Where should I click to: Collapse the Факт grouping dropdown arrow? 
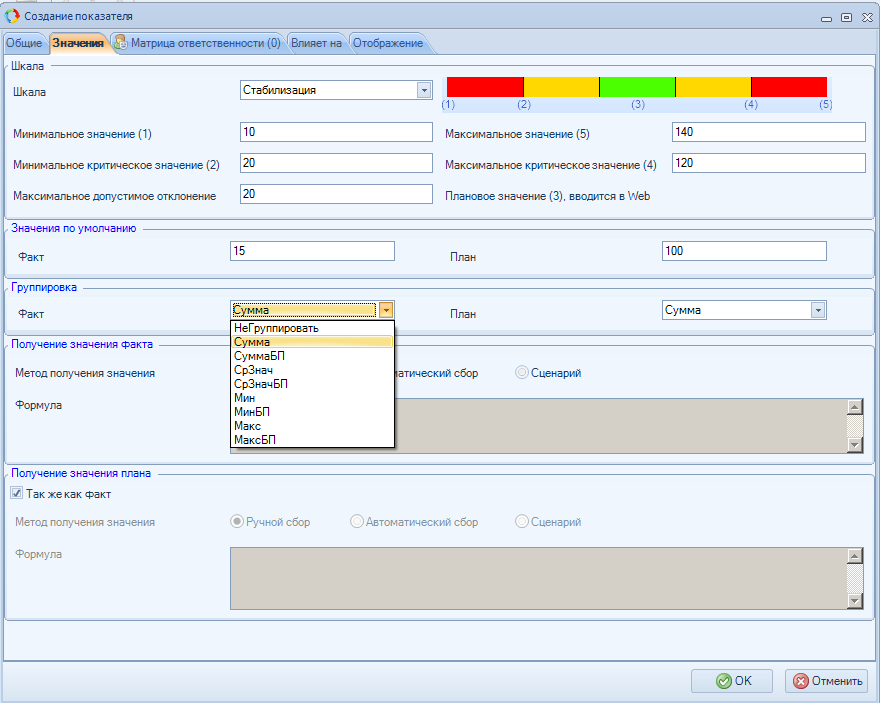(x=386, y=310)
